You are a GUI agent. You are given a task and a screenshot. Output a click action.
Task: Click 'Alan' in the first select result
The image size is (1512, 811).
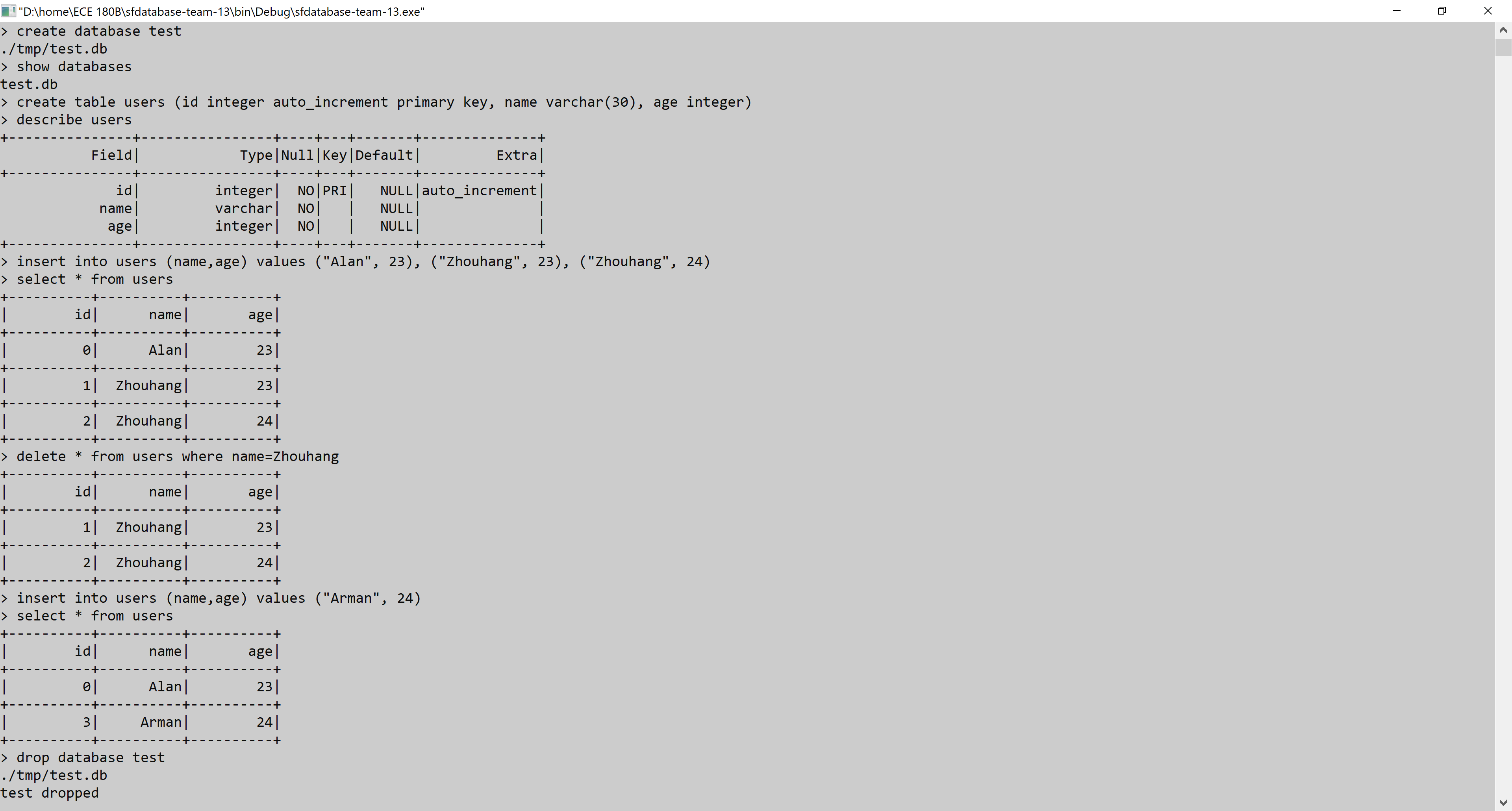click(165, 350)
